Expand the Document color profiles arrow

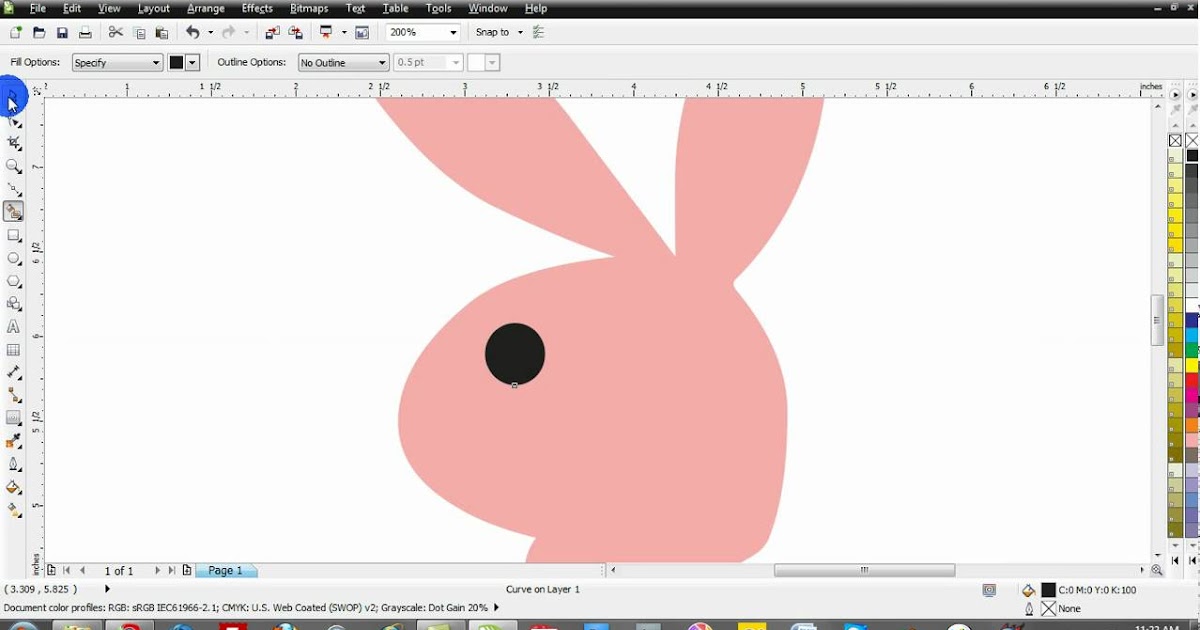[x=496, y=608]
